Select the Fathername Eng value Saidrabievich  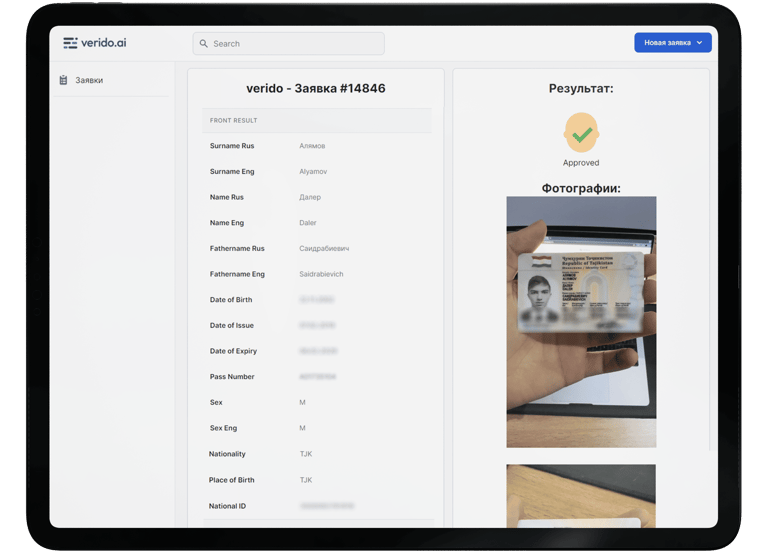pos(321,274)
